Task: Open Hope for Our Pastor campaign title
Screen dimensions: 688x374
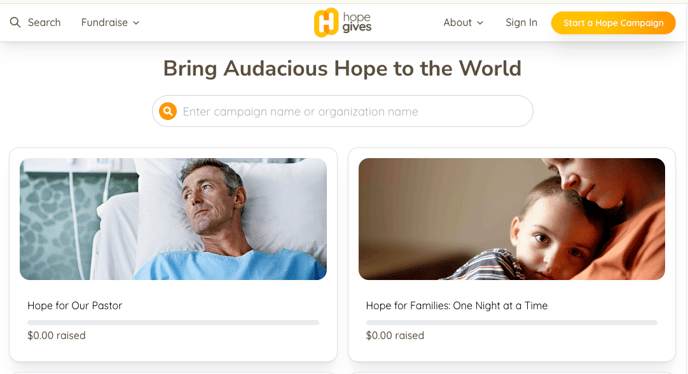Action: coord(75,306)
